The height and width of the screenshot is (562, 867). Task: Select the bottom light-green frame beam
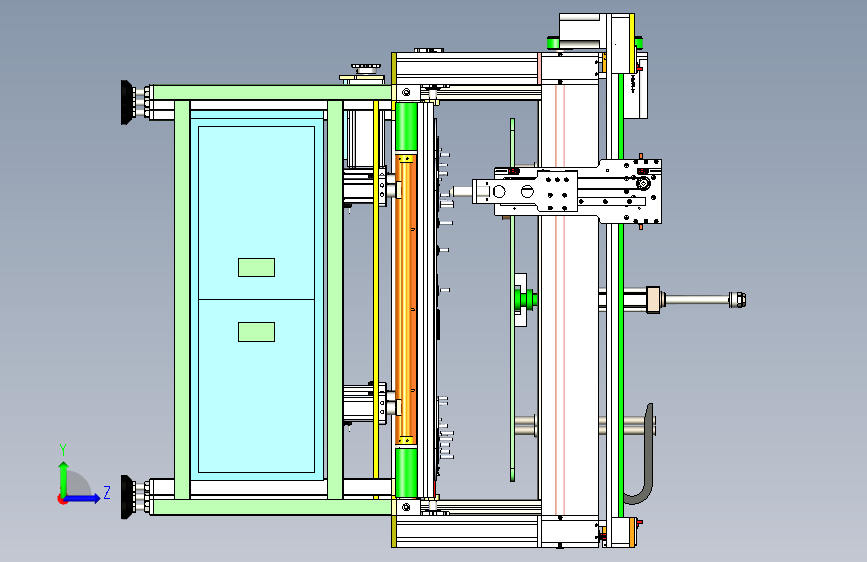click(x=272, y=507)
